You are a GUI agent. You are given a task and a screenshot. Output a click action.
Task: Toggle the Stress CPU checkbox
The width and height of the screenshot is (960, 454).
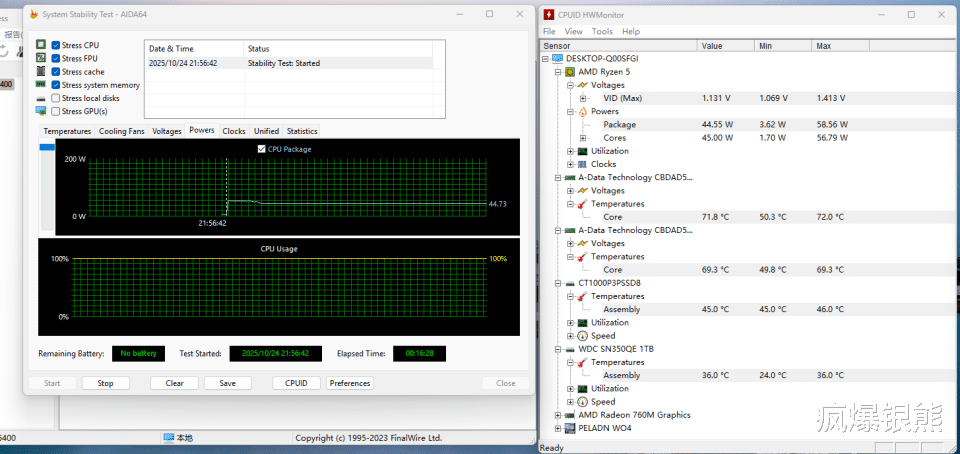[56, 45]
